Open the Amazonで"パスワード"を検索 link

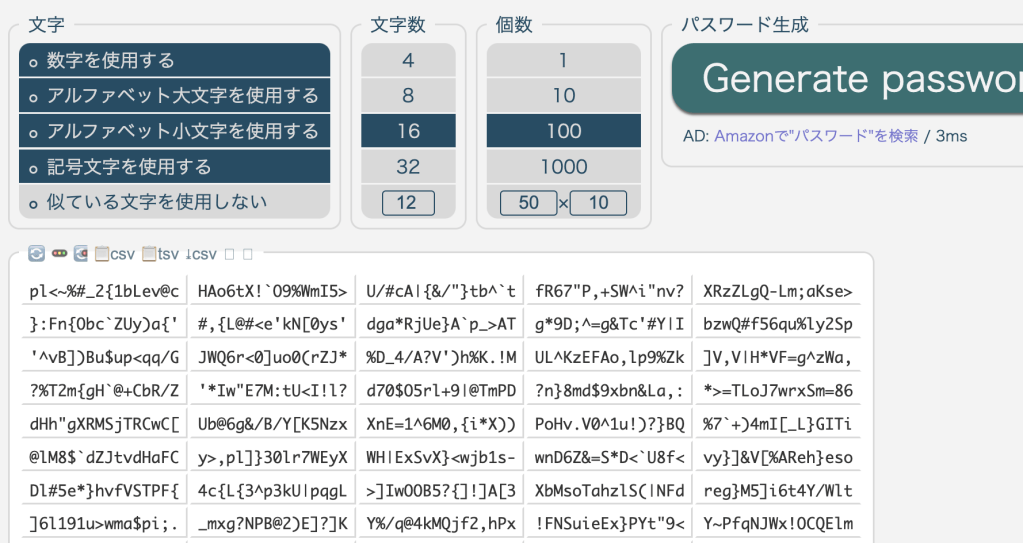[816, 136]
